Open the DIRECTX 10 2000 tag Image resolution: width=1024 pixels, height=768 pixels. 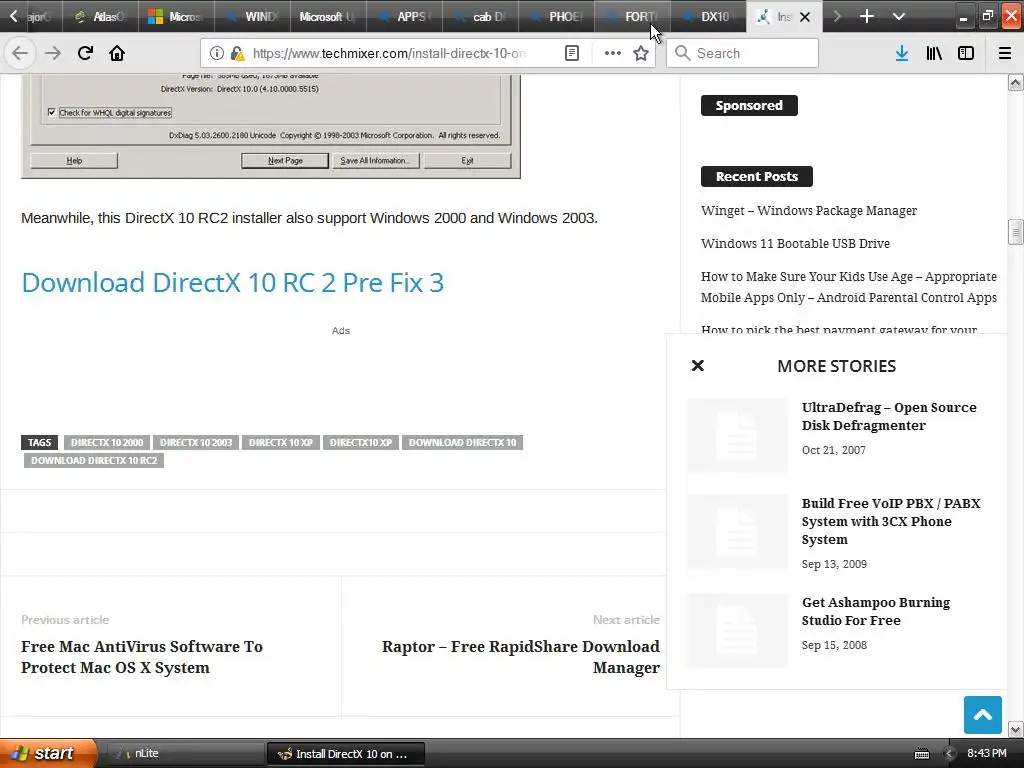click(x=107, y=442)
